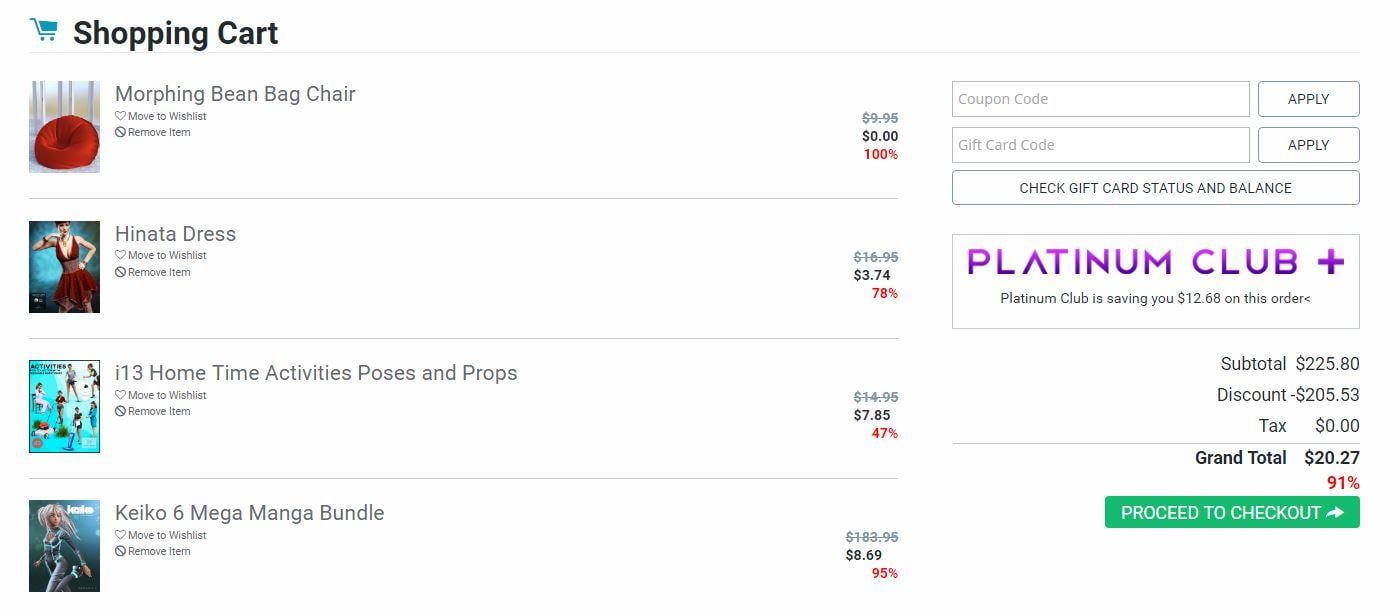Remove i13 Home Time Activities item link

(x=158, y=411)
